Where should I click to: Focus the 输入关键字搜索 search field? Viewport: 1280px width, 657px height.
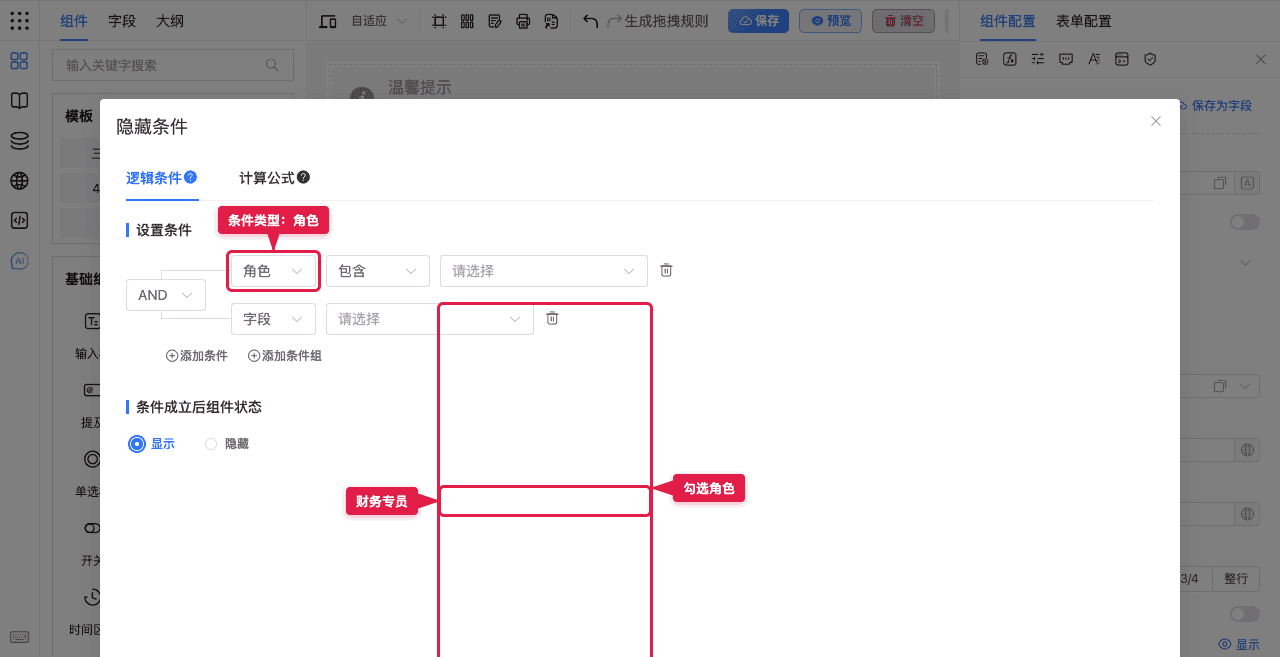pos(173,65)
